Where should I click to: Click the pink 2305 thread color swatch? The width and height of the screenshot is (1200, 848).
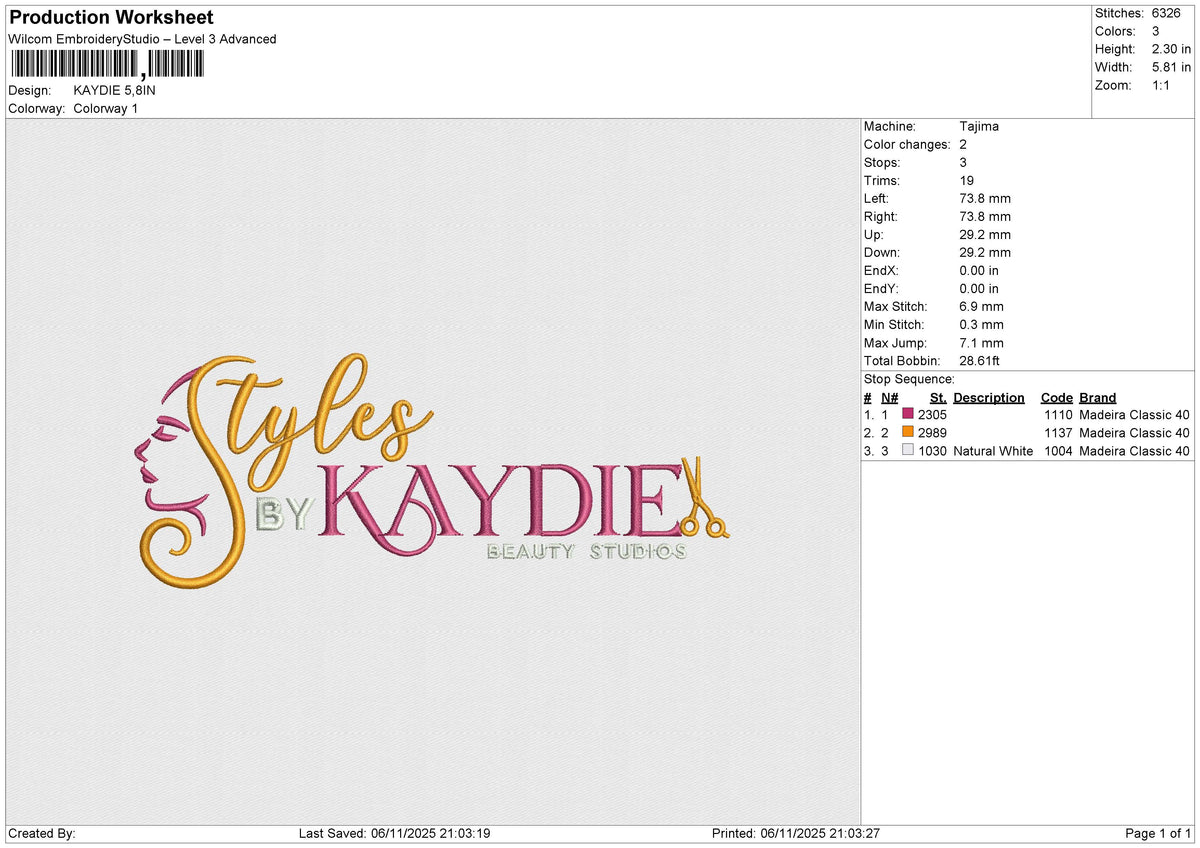pos(908,414)
